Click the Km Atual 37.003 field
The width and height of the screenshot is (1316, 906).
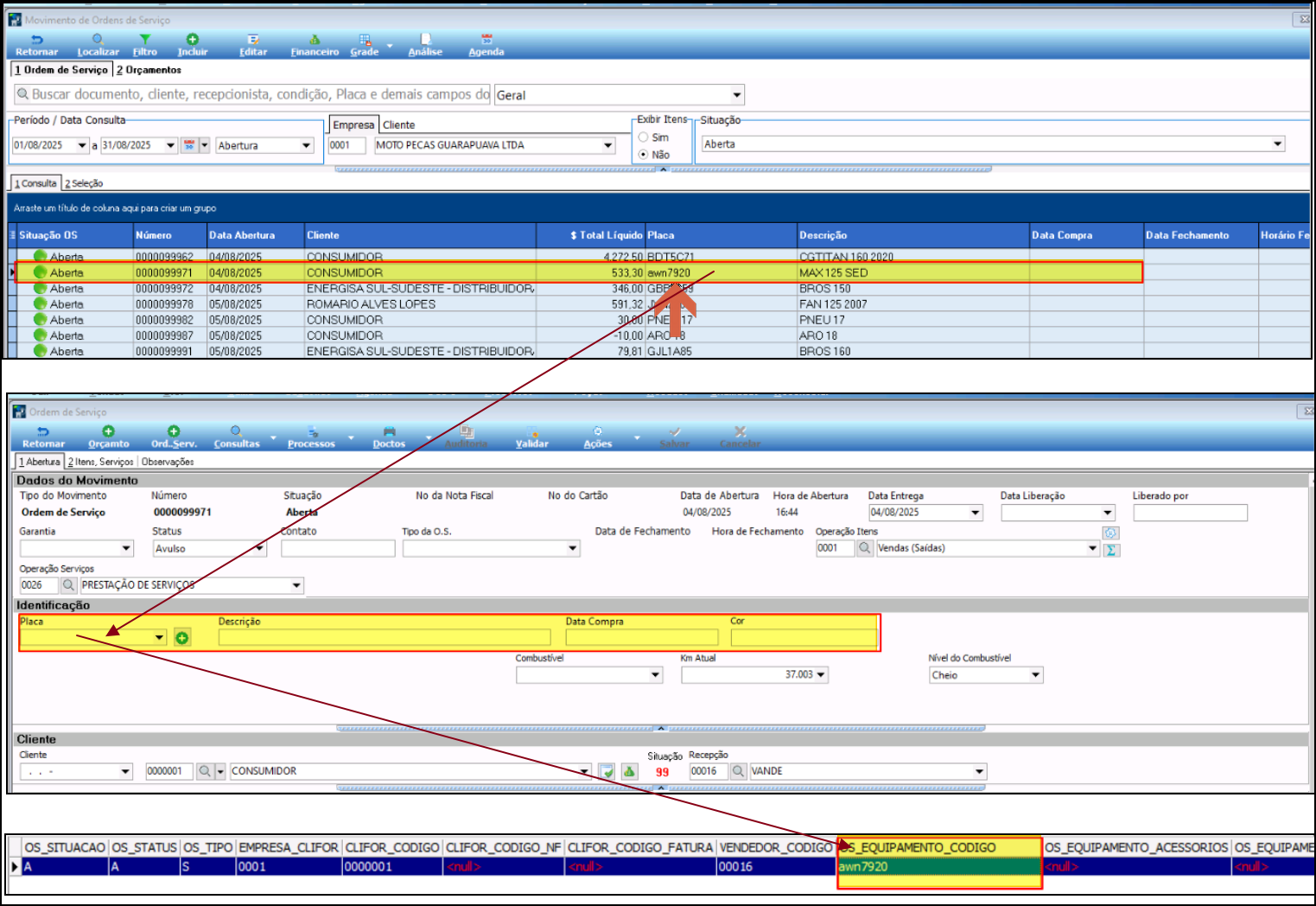point(754,675)
